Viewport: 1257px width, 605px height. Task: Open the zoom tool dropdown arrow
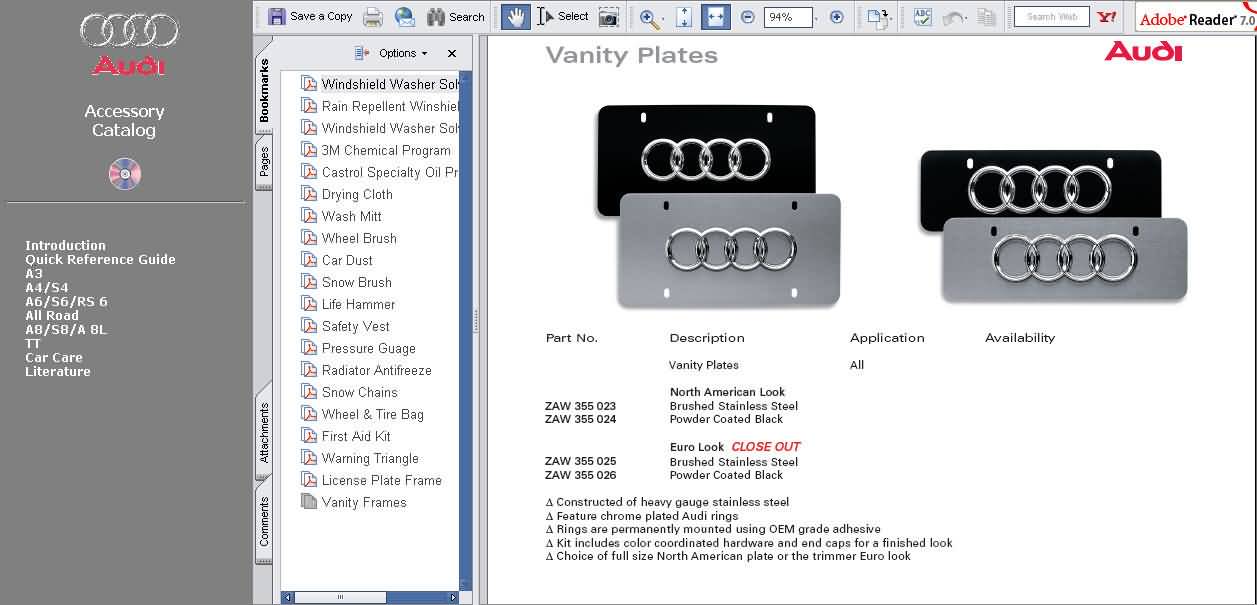(663, 18)
